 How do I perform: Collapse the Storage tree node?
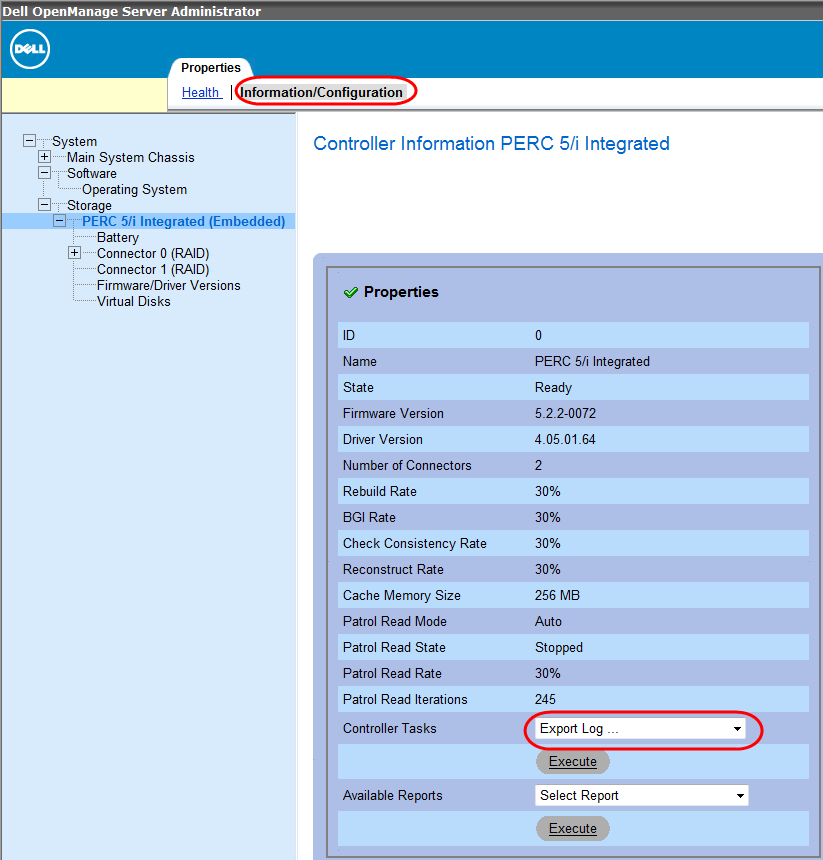(44, 205)
